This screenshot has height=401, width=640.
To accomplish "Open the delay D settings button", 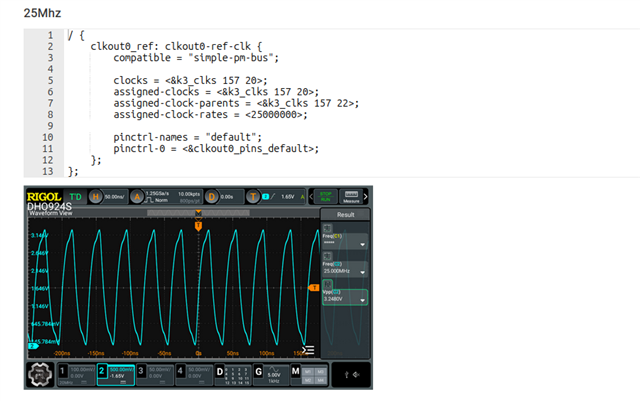I will tap(211, 197).
